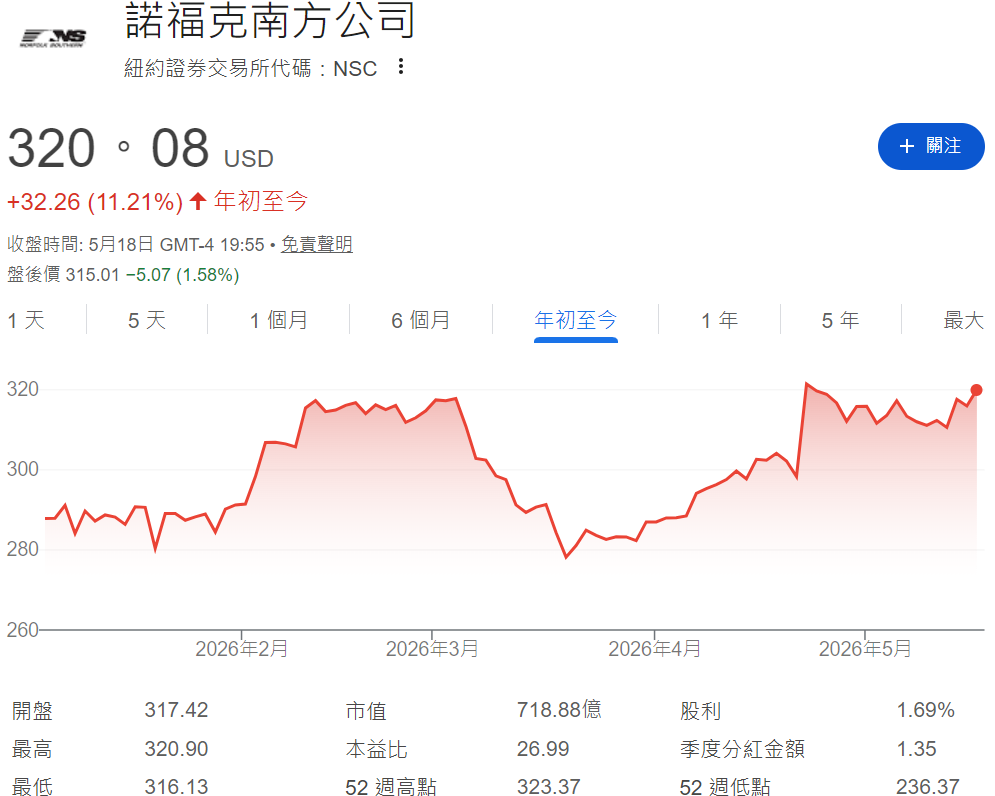The width and height of the screenshot is (995, 796).
Task: Click the red endpoint dot on chart
Action: pyautogui.click(x=976, y=390)
